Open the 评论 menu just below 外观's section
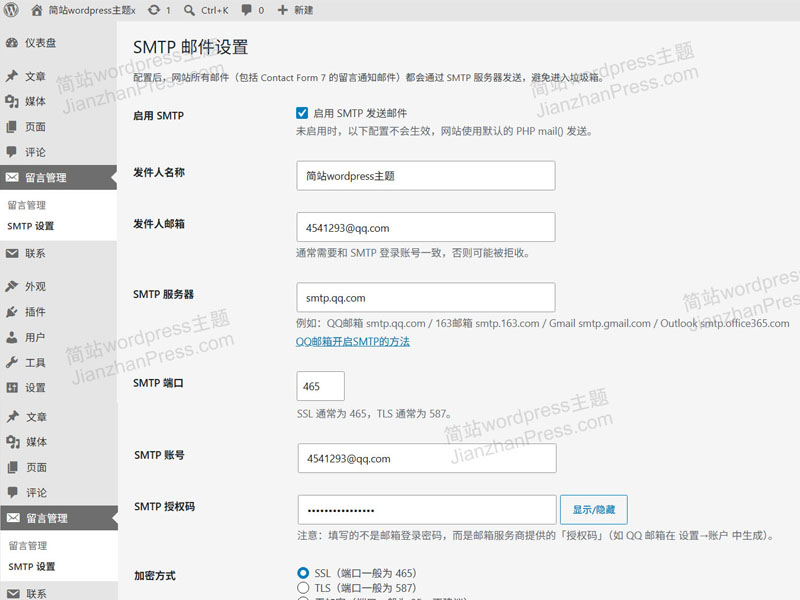The height and width of the screenshot is (600, 800). tap(27, 493)
